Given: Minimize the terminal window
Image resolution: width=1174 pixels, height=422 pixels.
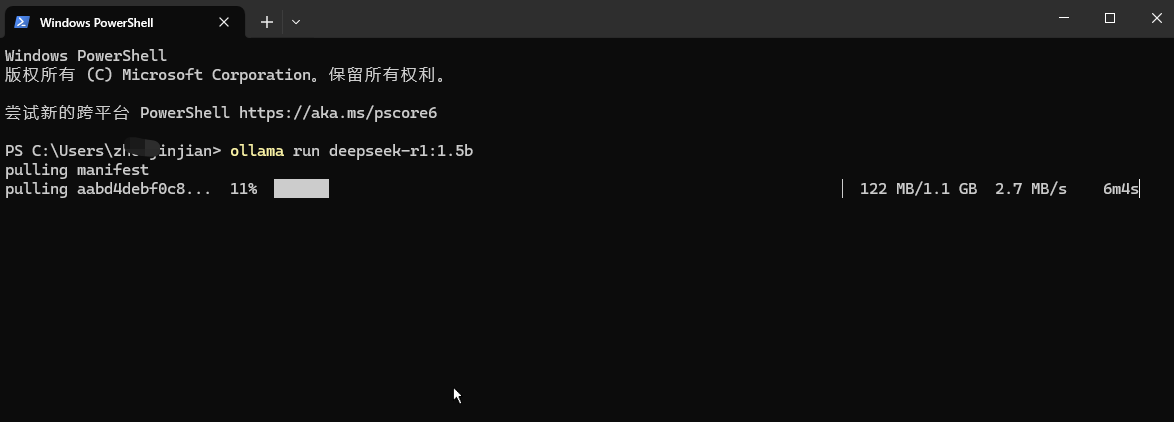Looking at the screenshot, I should (x=1063, y=18).
